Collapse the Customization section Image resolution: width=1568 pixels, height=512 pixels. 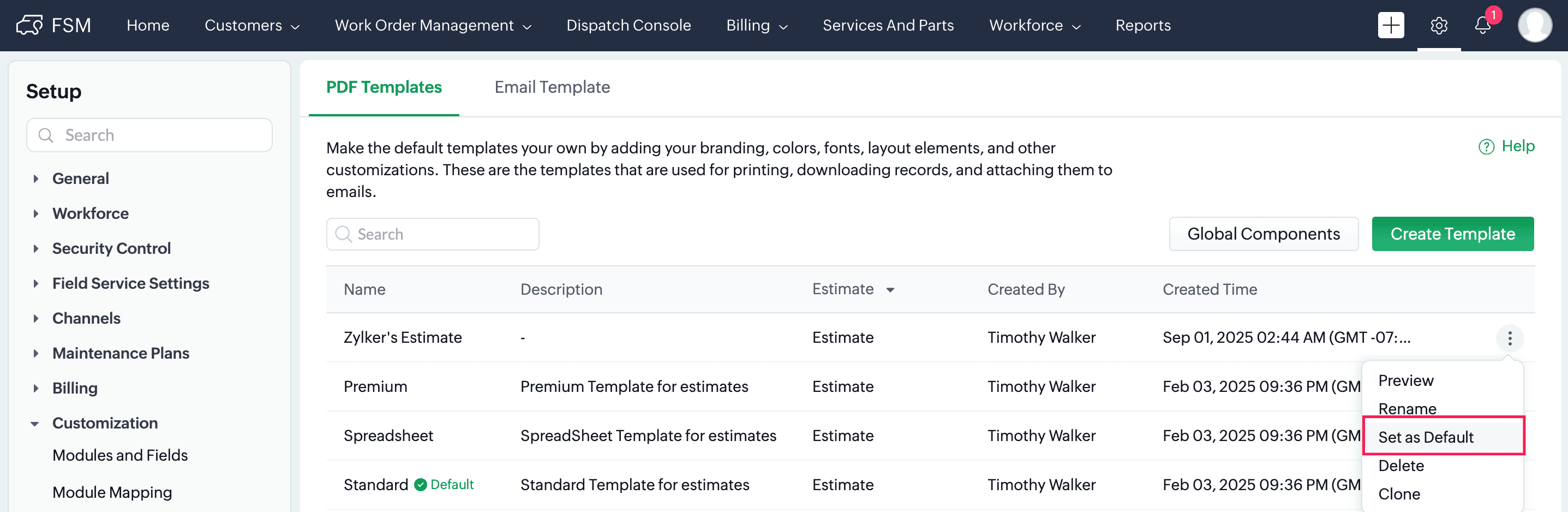tap(35, 423)
